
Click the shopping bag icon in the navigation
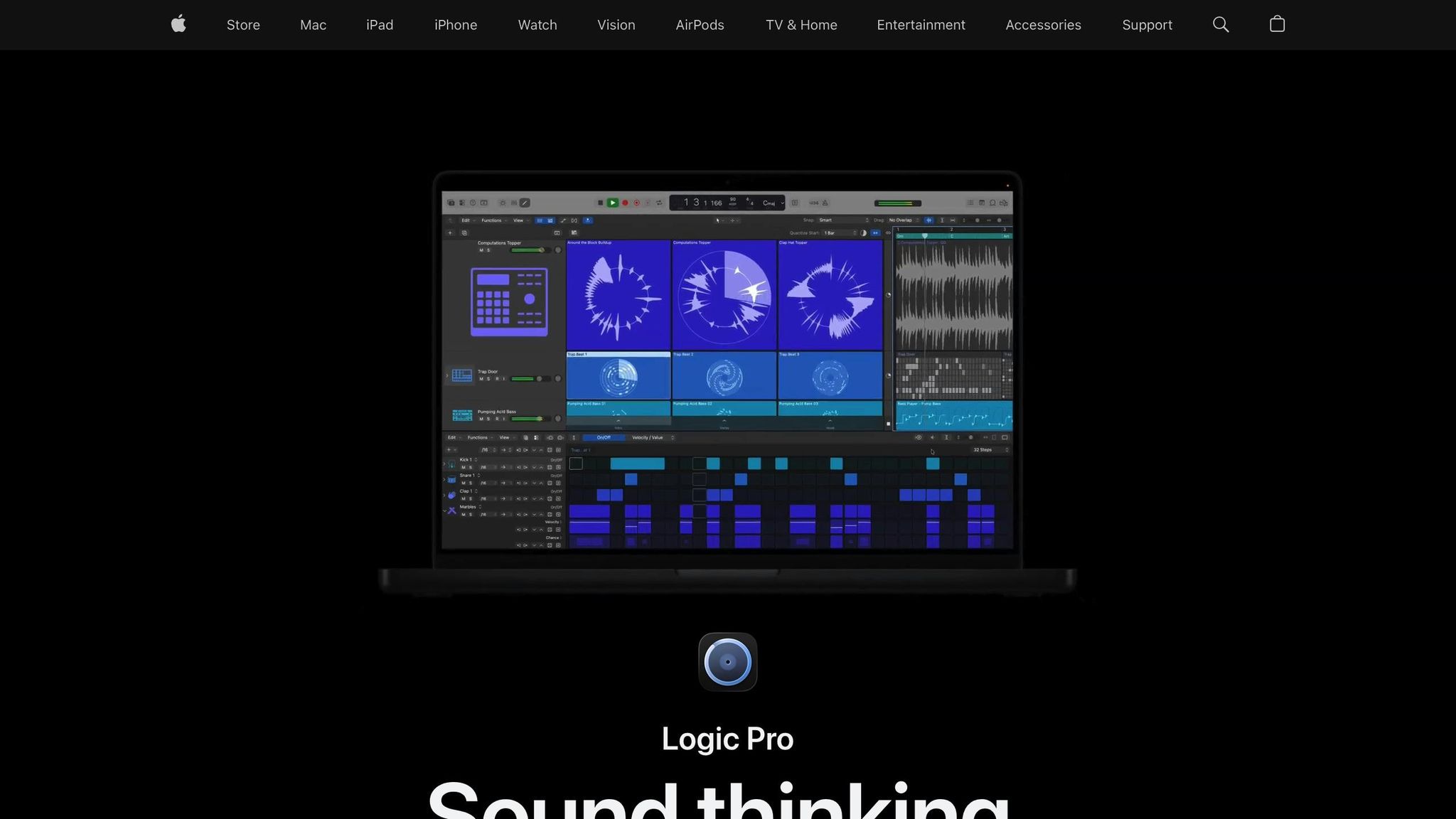pyautogui.click(x=1276, y=23)
